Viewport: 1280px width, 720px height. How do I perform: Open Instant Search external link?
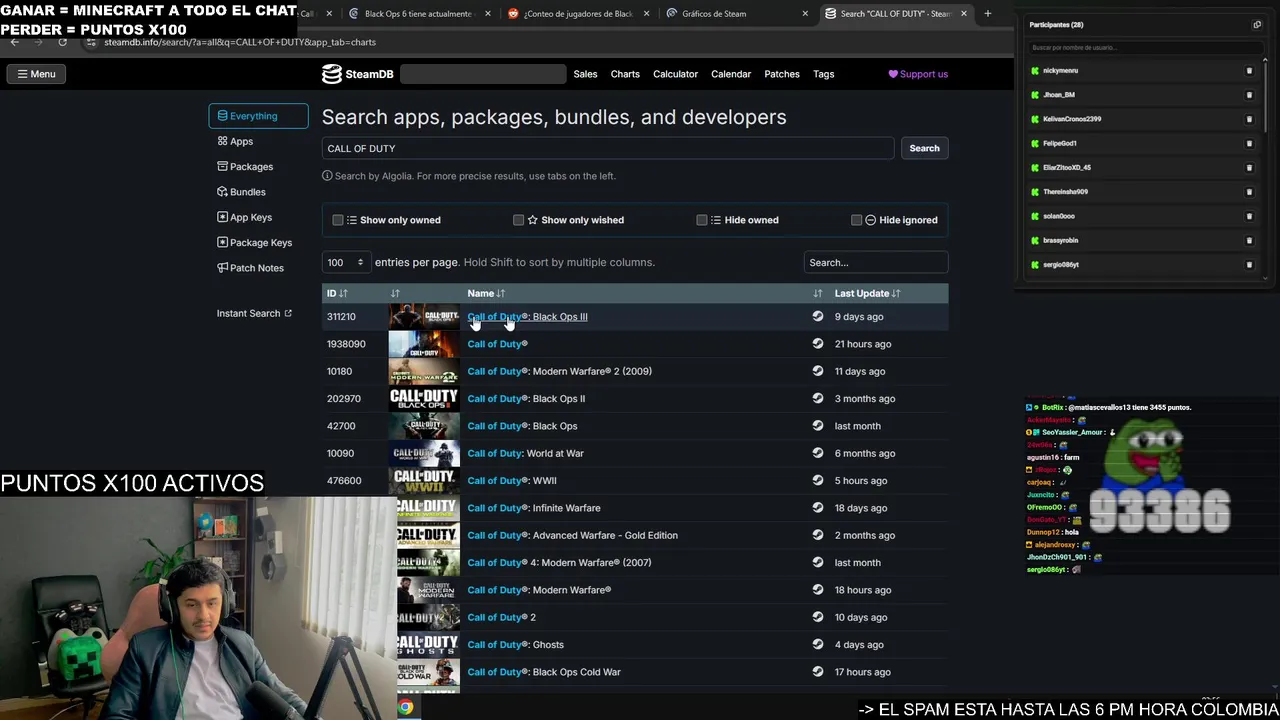(x=254, y=313)
